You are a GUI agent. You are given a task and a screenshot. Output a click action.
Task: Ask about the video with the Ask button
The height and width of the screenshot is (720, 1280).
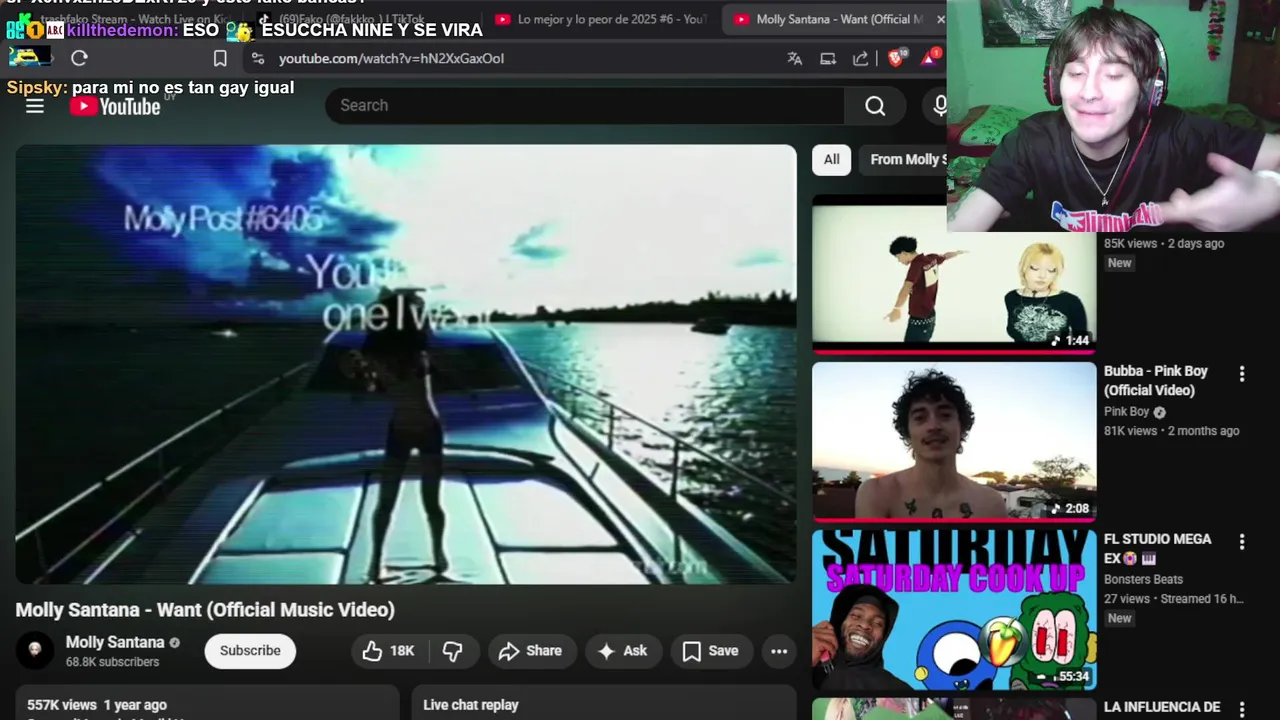[x=623, y=651]
